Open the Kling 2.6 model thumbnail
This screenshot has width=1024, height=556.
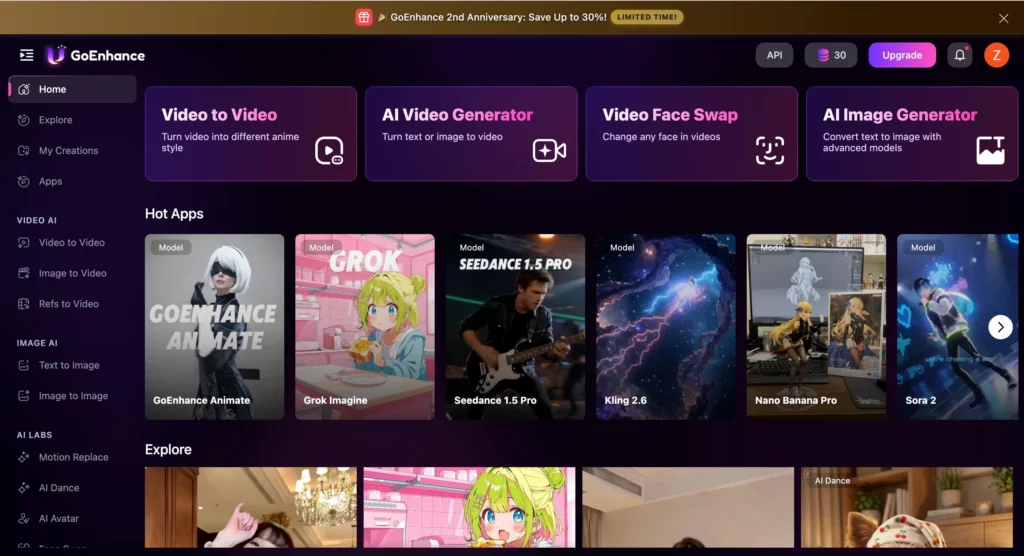click(665, 327)
